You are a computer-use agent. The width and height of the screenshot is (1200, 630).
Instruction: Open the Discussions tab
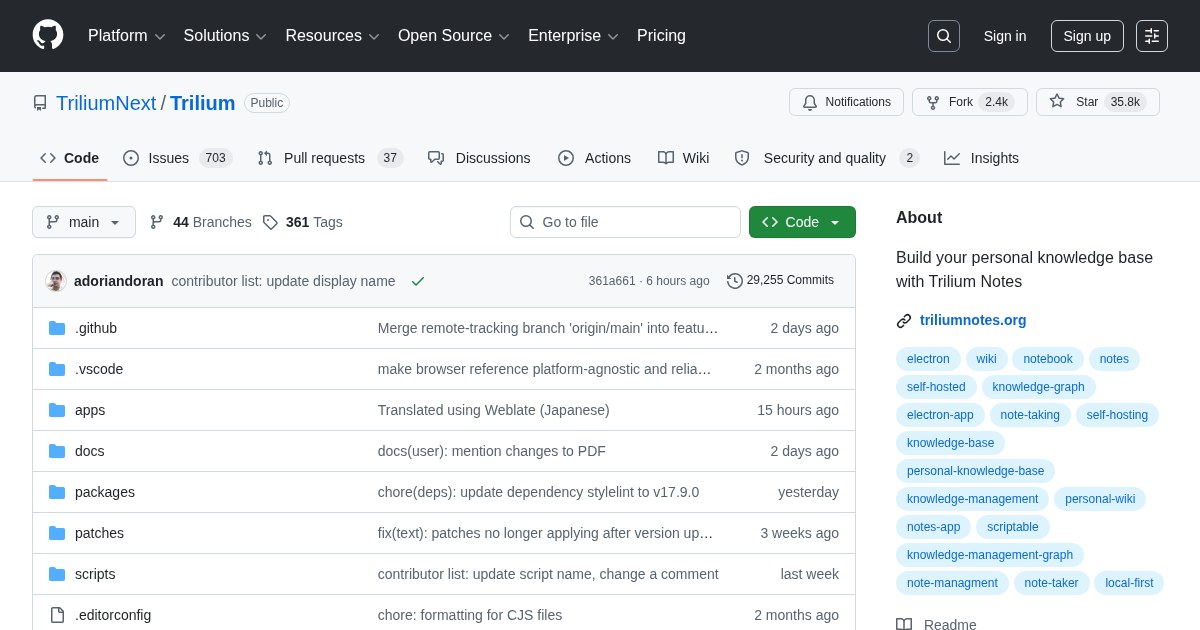(x=479, y=158)
